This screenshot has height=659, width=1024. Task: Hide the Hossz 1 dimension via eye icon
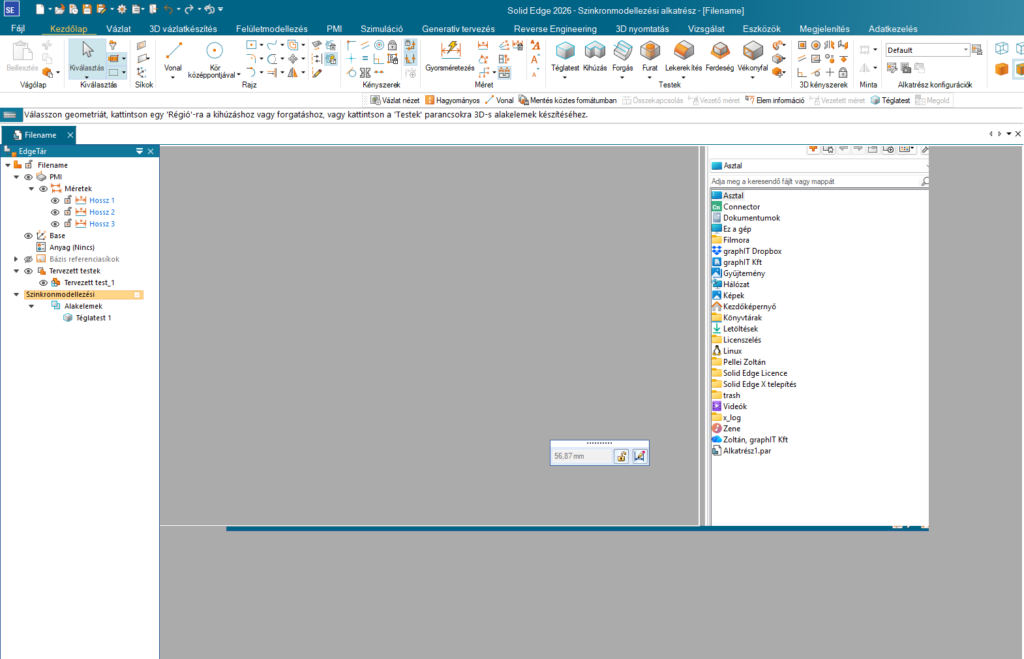coord(55,200)
